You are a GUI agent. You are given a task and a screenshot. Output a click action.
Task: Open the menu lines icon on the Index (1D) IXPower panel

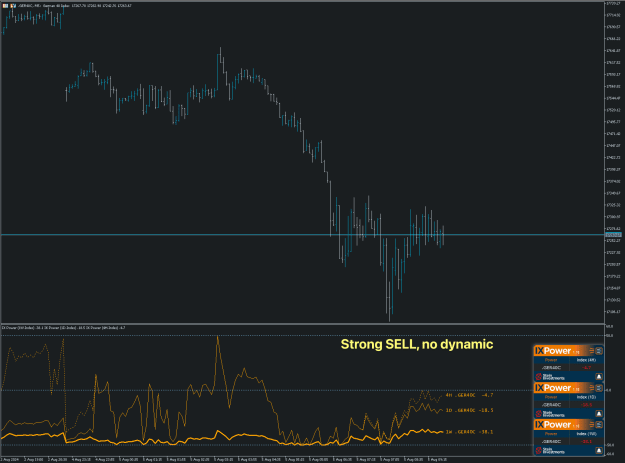point(592,388)
